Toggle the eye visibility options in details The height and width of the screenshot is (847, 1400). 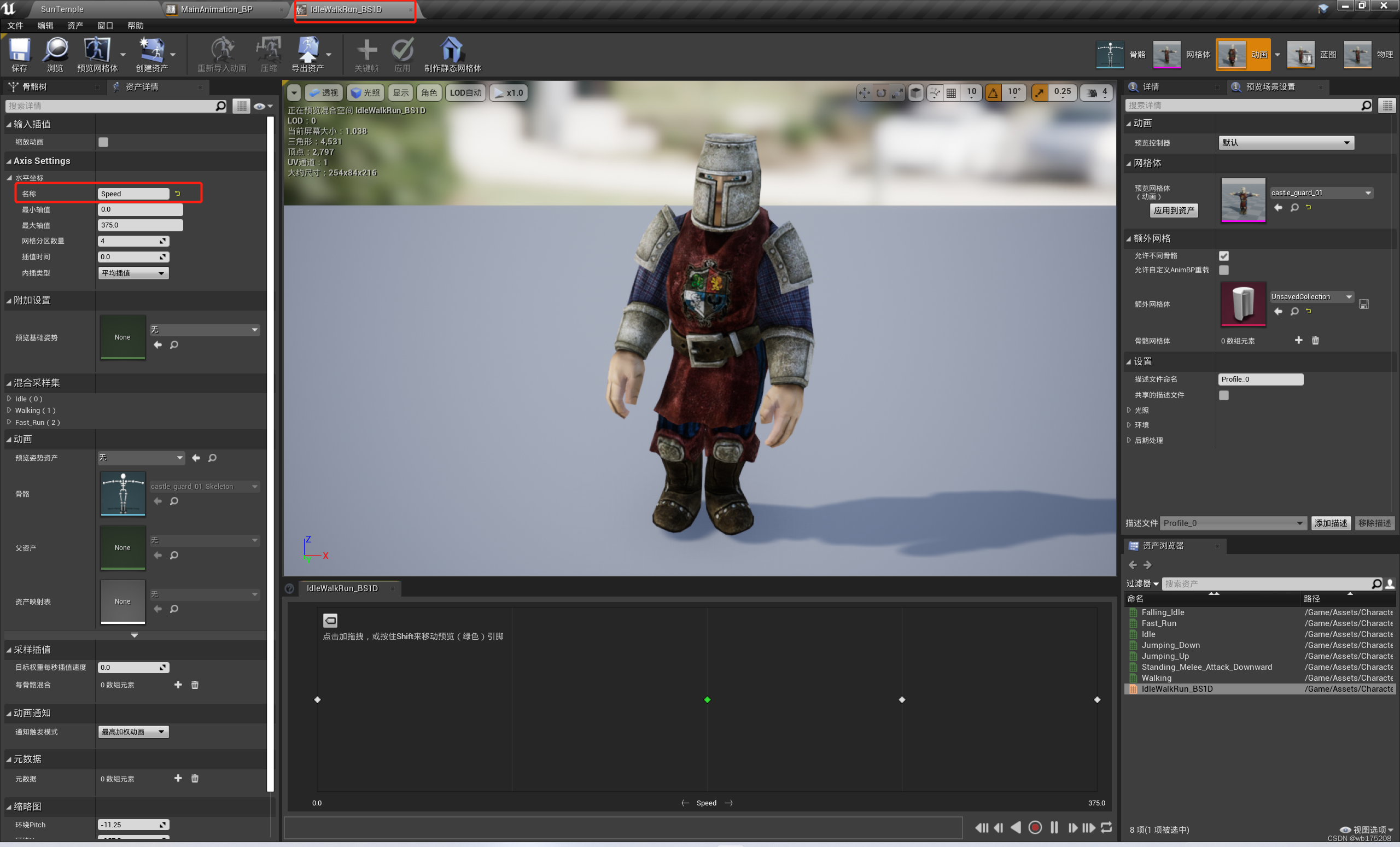coord(262,106)
